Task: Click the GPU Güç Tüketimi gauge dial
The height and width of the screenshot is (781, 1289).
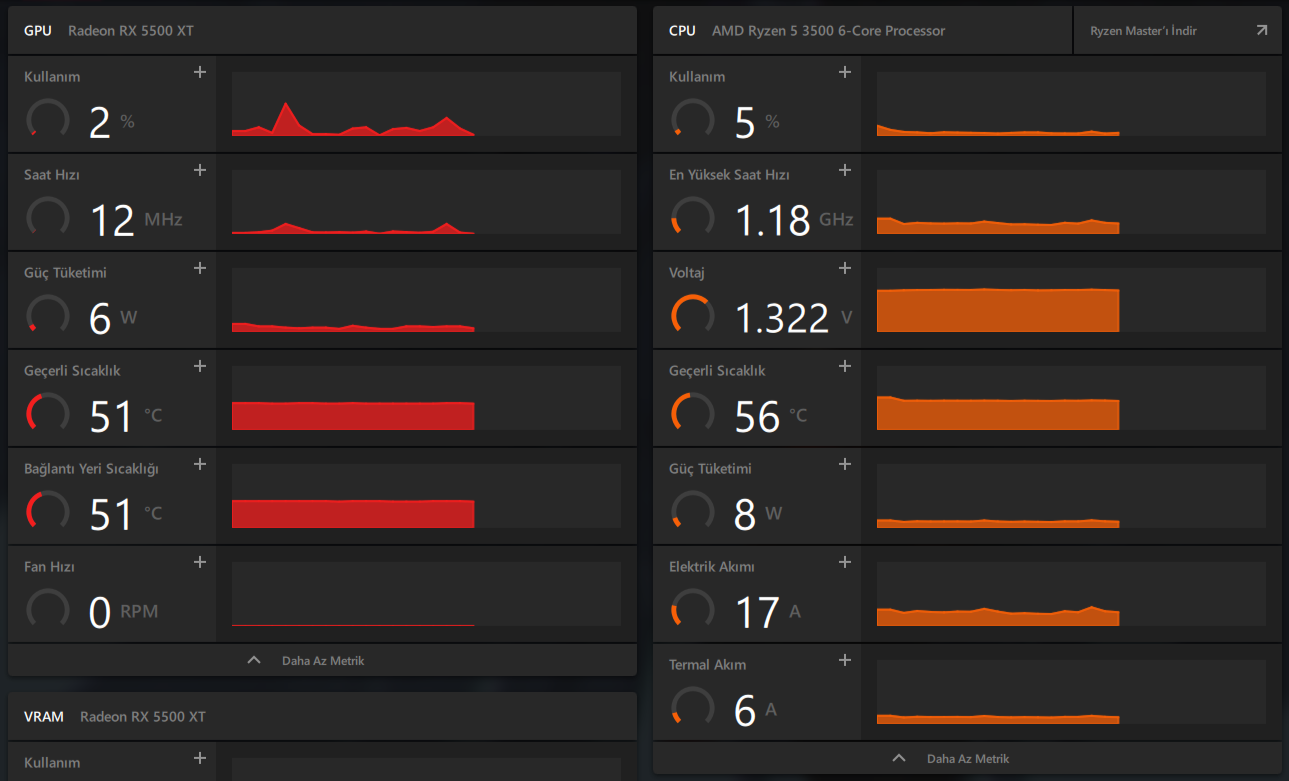Action: click(x=48, y=315)
